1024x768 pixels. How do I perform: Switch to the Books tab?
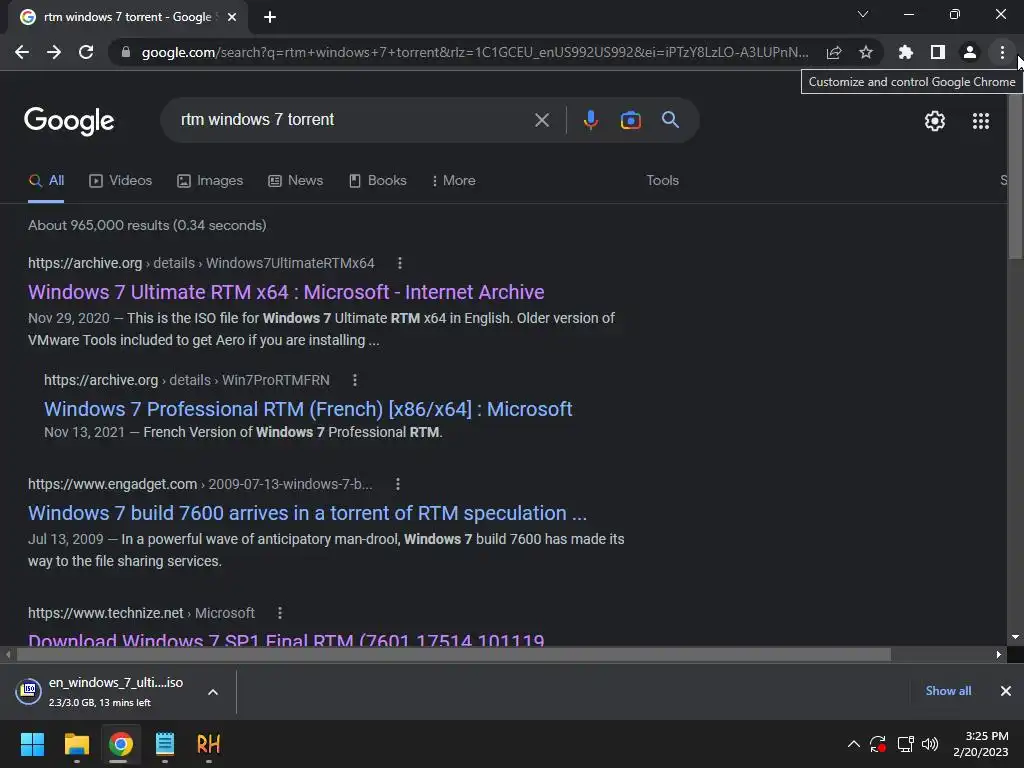pos(378,181)
